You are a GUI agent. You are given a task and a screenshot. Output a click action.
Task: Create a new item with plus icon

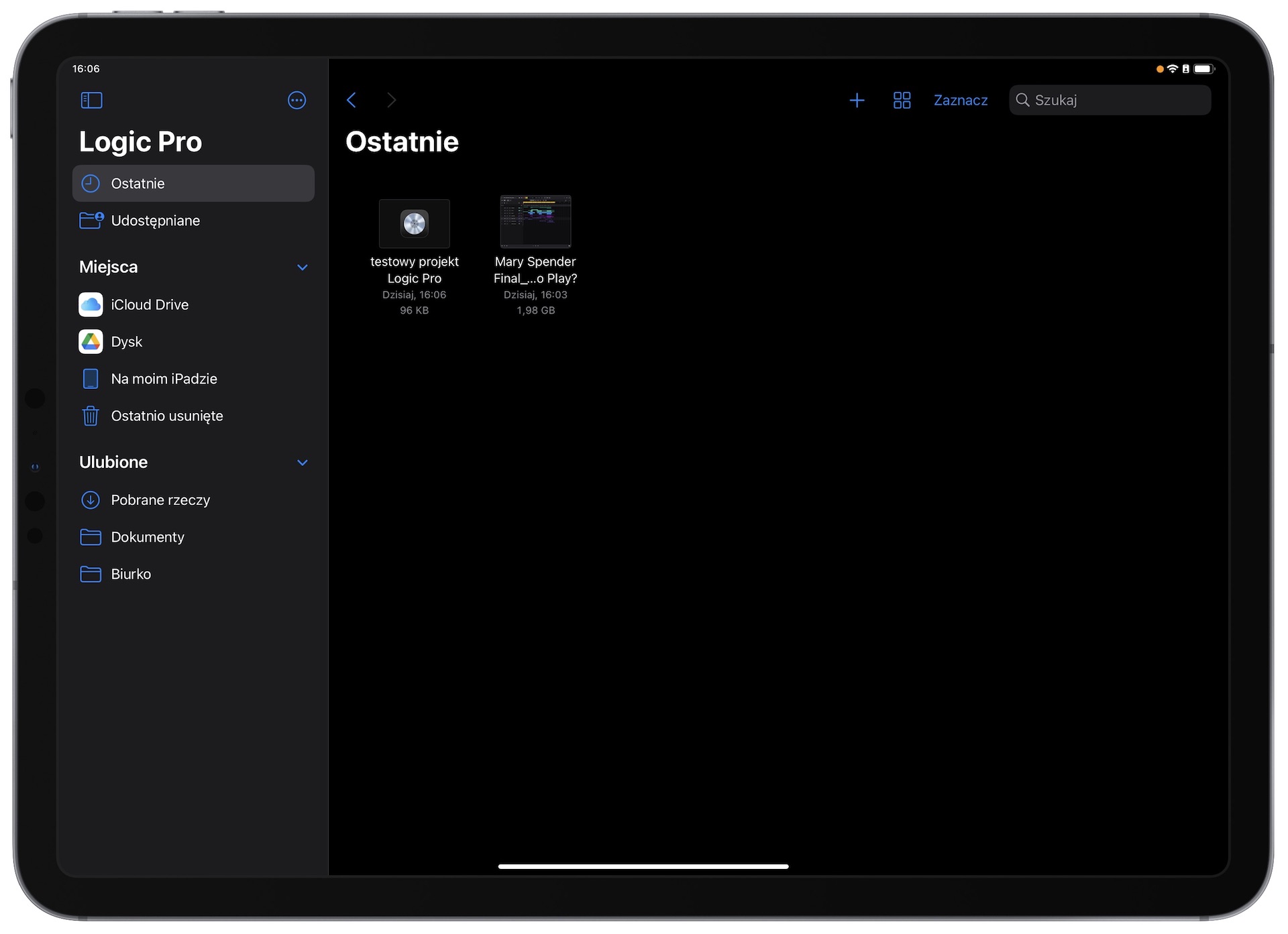pyautogui.click(x=857, y=101)
